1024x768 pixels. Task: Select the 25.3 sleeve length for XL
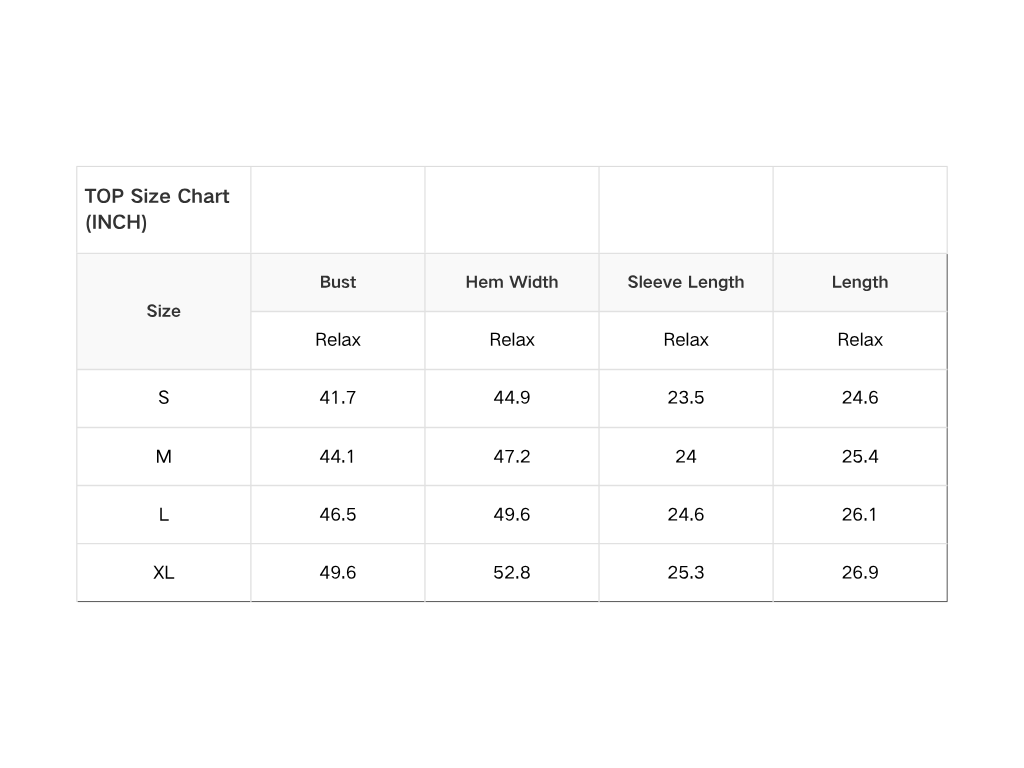pos(686,572)
